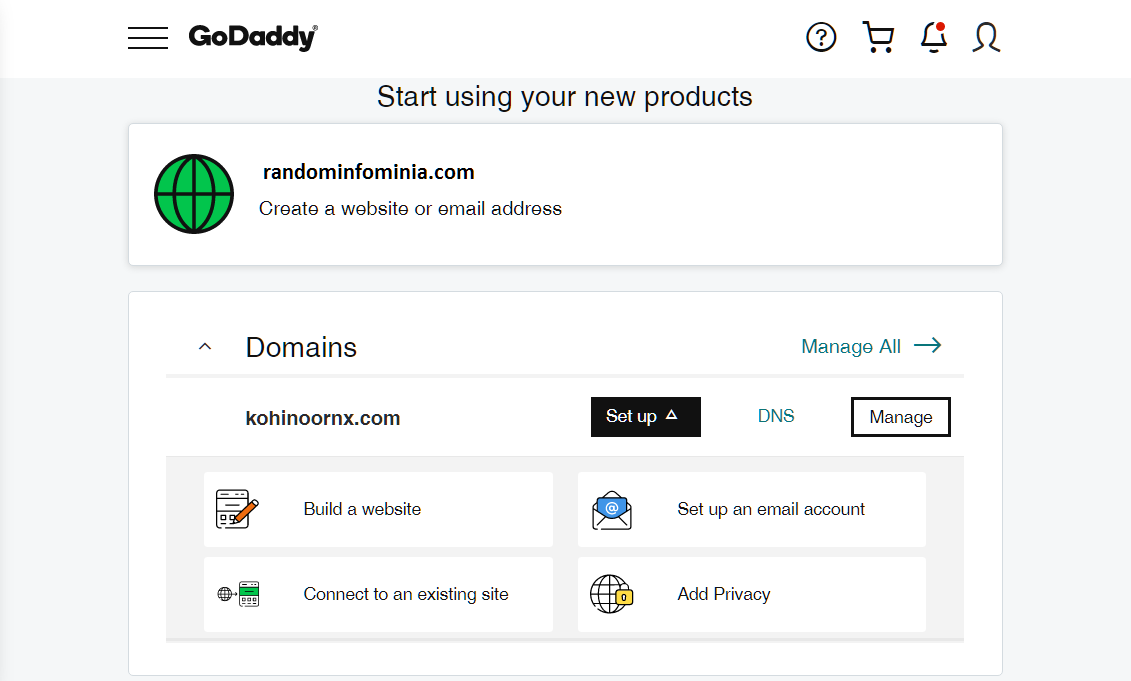Image resolution: width=1131 pixels, height=681 pixels.
Task: Click Create a website or email address
Action: pos(410,209)
